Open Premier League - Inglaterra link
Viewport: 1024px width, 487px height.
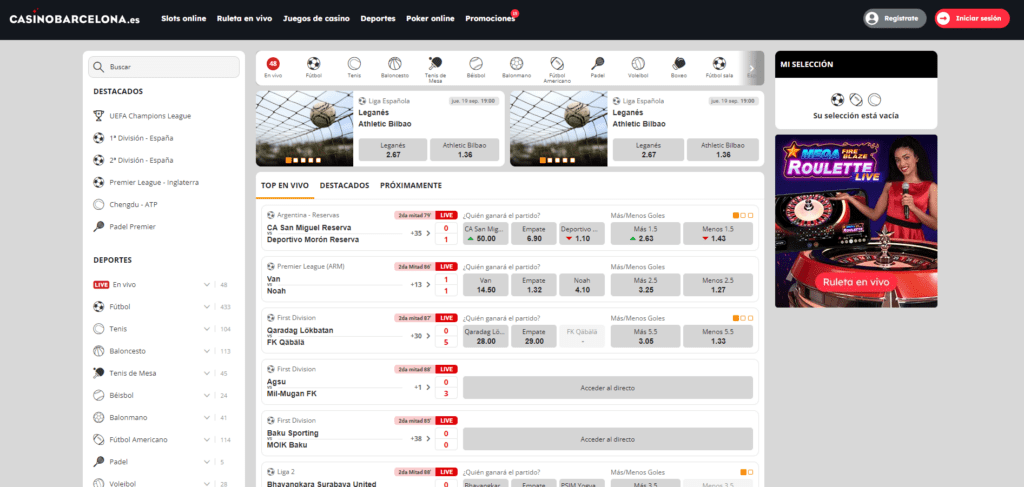click(x=146, y=182)
